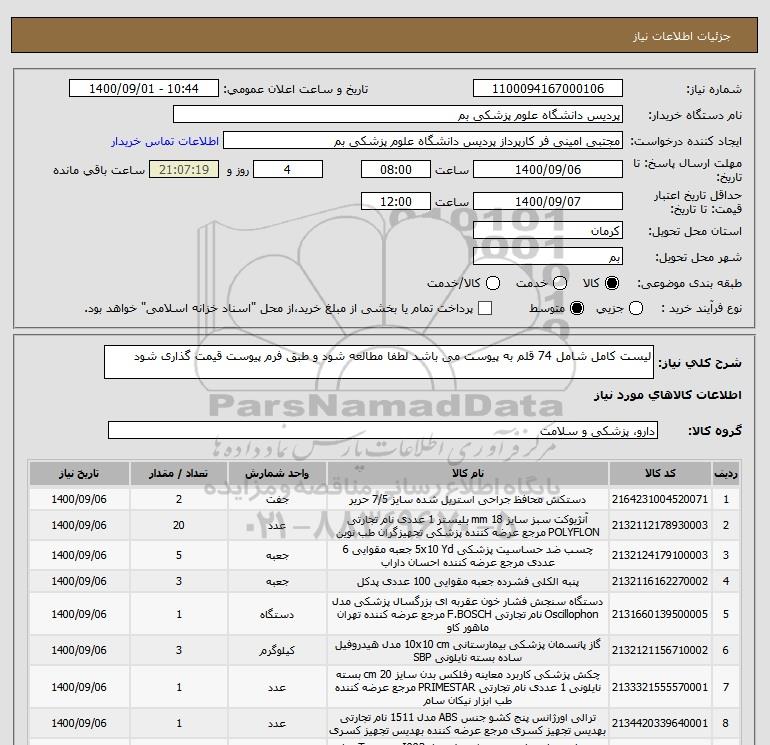Click product code 2132121156710002
The image size is (770, 745).
(660, 650)
